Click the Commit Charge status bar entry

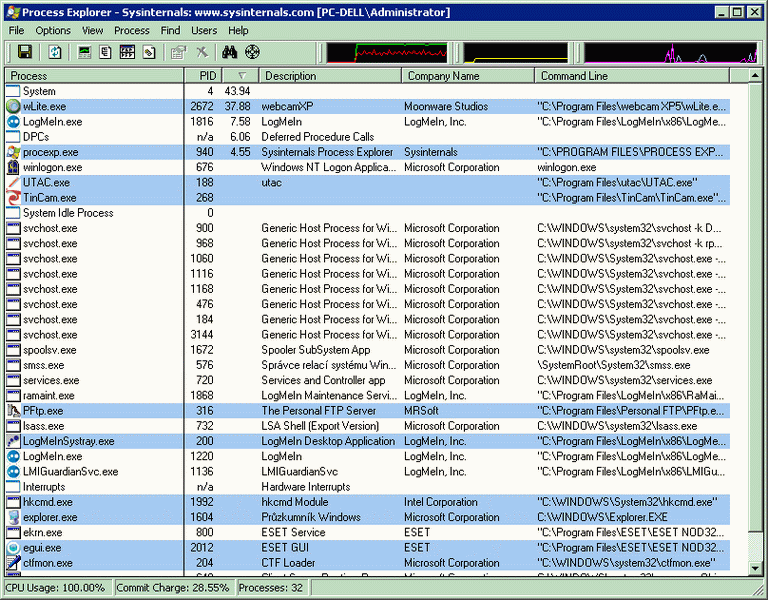point(173,587)
